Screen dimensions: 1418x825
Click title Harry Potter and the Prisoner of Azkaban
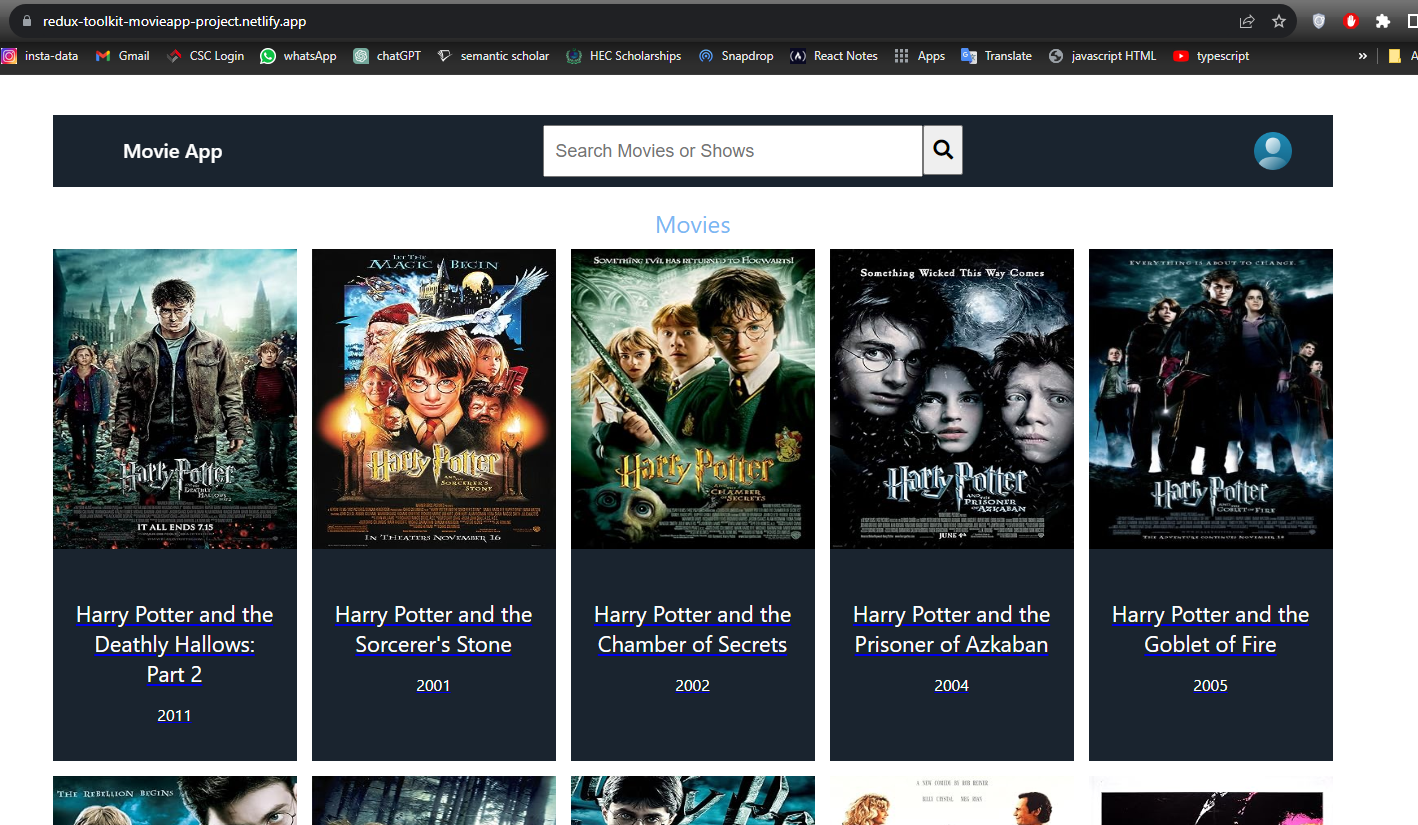click(952, 630)
